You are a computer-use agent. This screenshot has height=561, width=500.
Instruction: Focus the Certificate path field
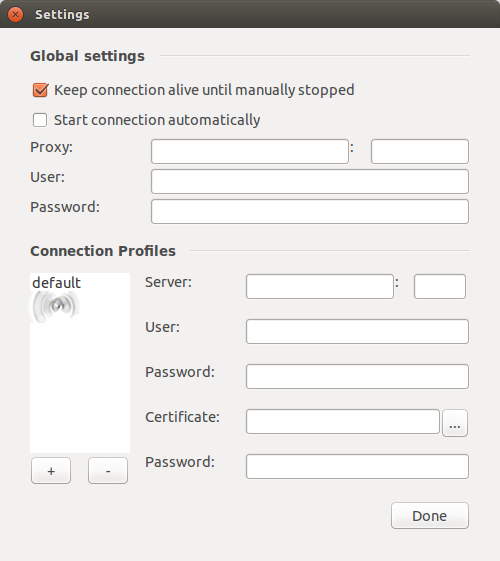point(343,421)
